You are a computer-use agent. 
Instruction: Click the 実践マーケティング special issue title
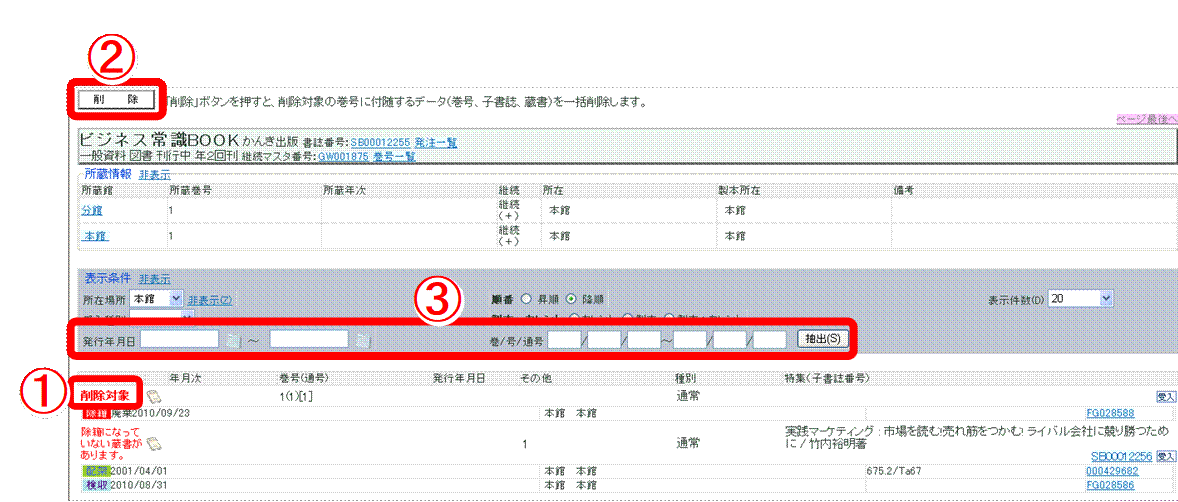tap(976, 437)
